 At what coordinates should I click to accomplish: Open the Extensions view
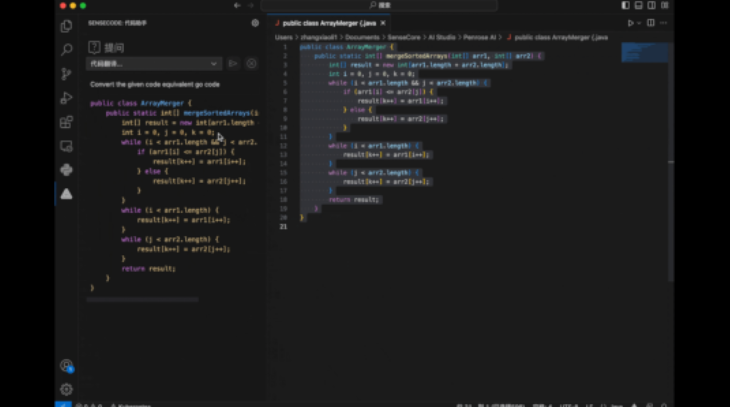point(67,122)
